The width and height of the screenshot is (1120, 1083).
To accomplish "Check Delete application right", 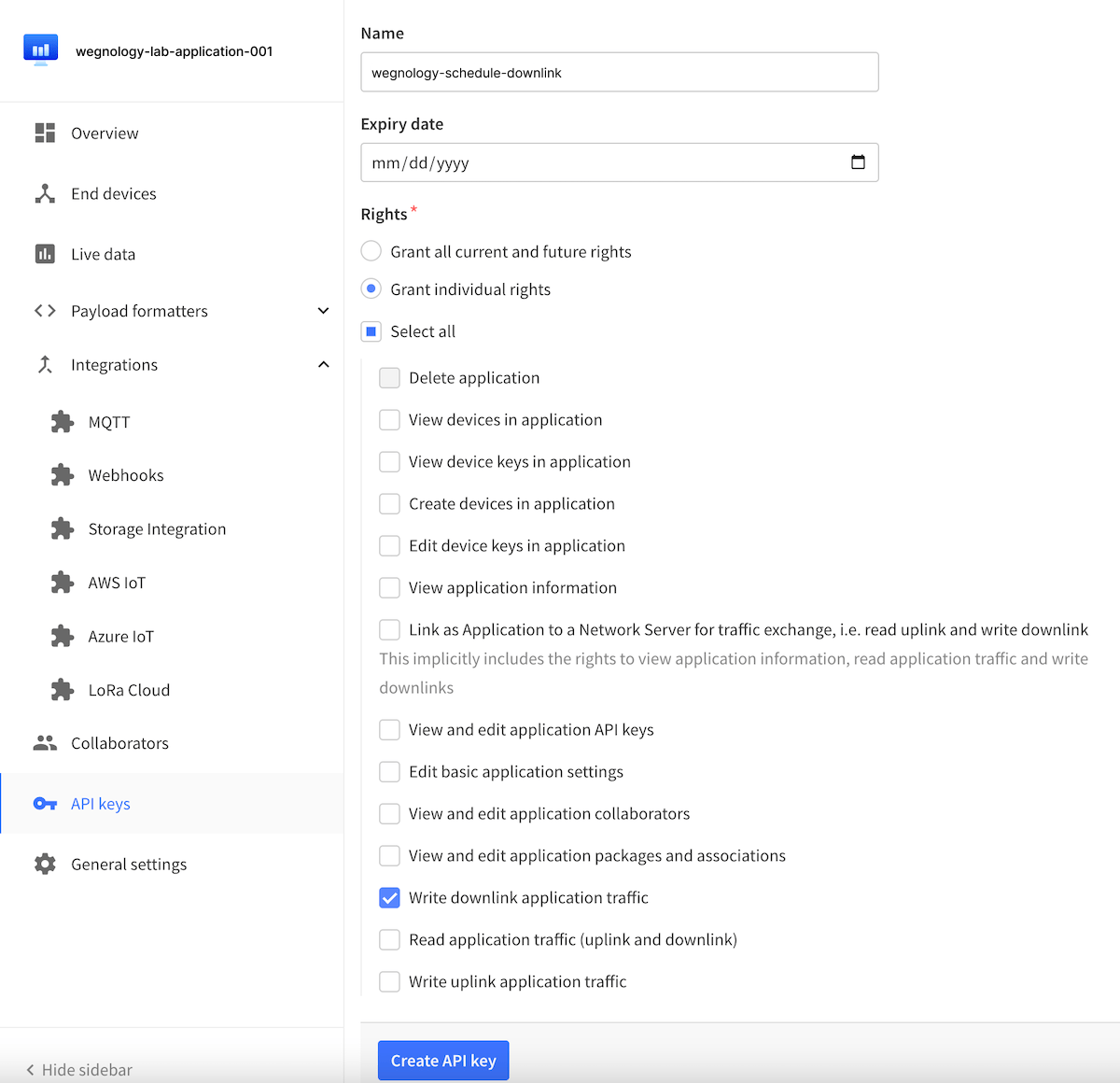I will [x=389, y=377].
